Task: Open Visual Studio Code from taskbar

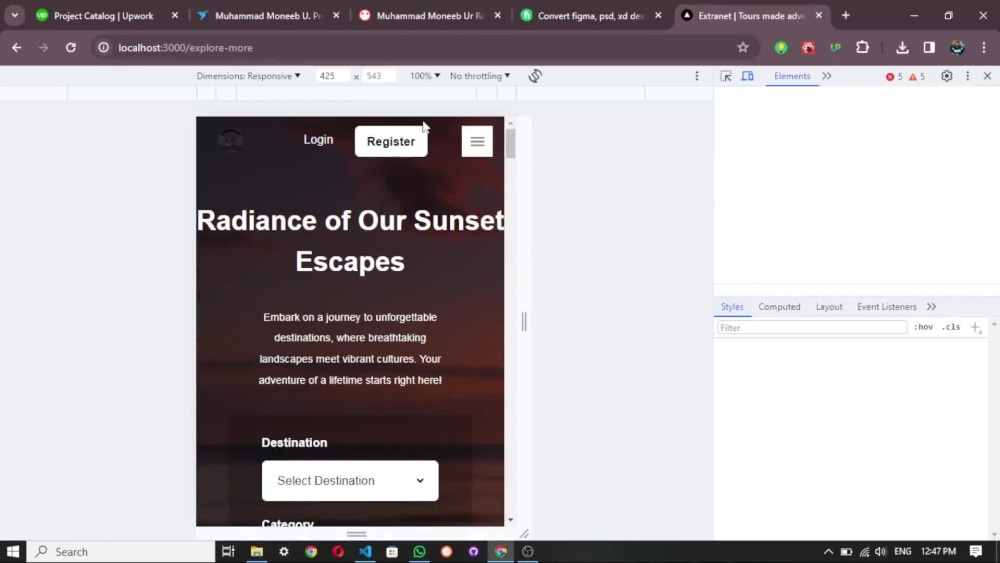Action: point(365,552)
